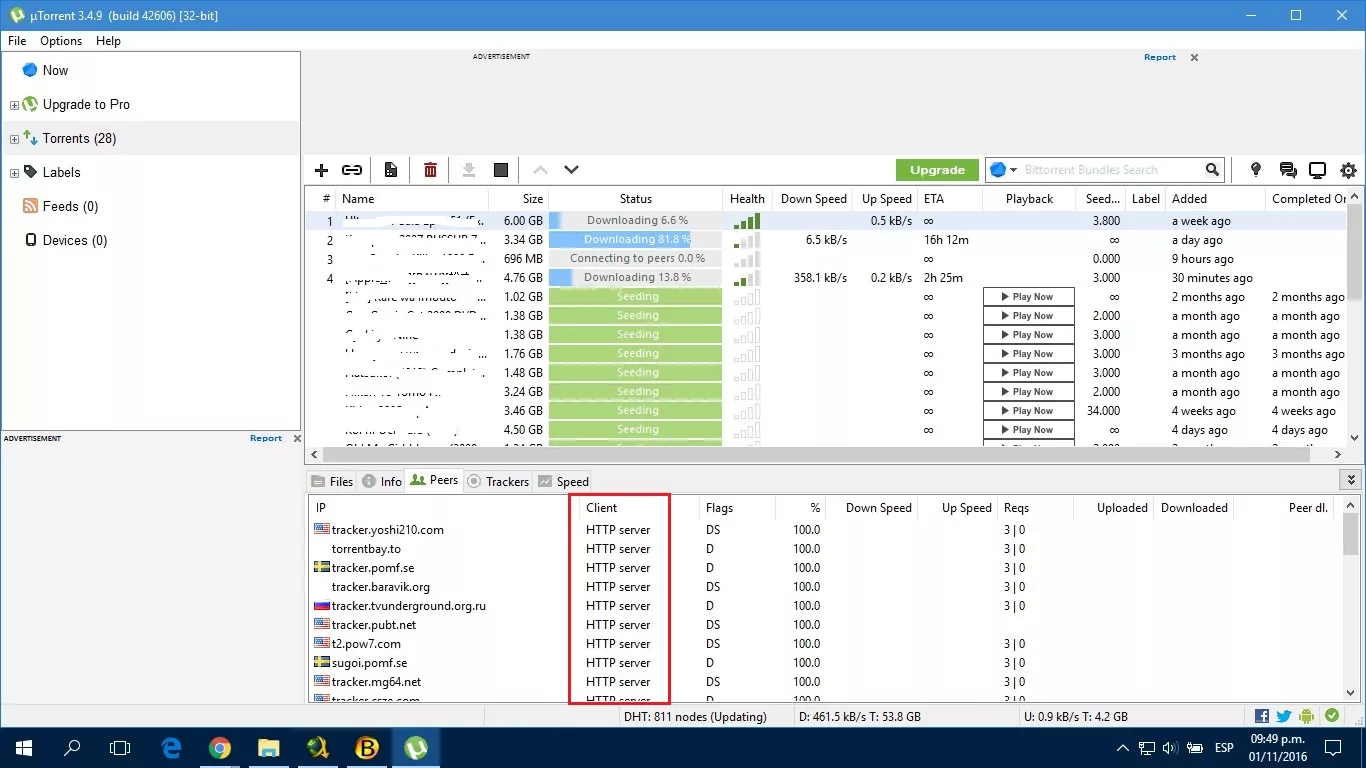Click the Facebook icon in status bar
The image size is (1366, 768).
coord(1261,716)
